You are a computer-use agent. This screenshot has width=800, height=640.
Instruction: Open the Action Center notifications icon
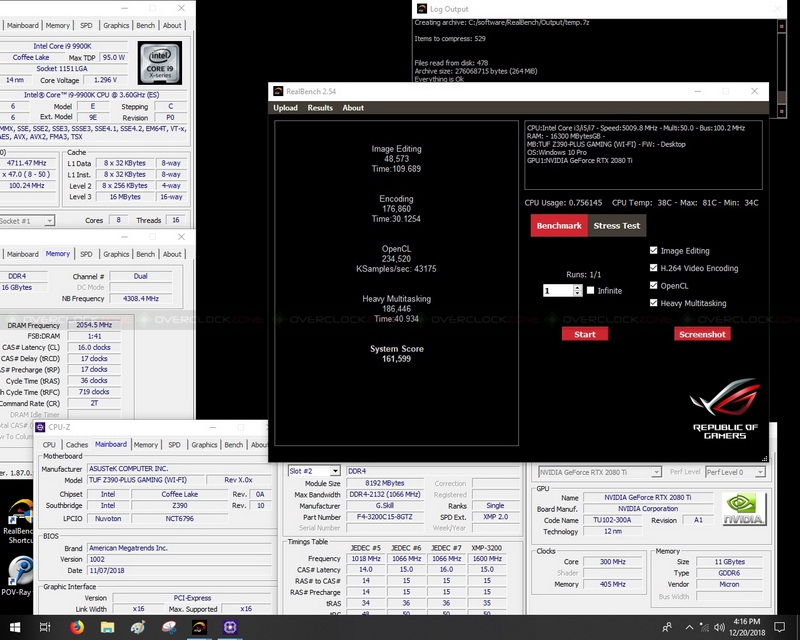click(x=780, y=627)
